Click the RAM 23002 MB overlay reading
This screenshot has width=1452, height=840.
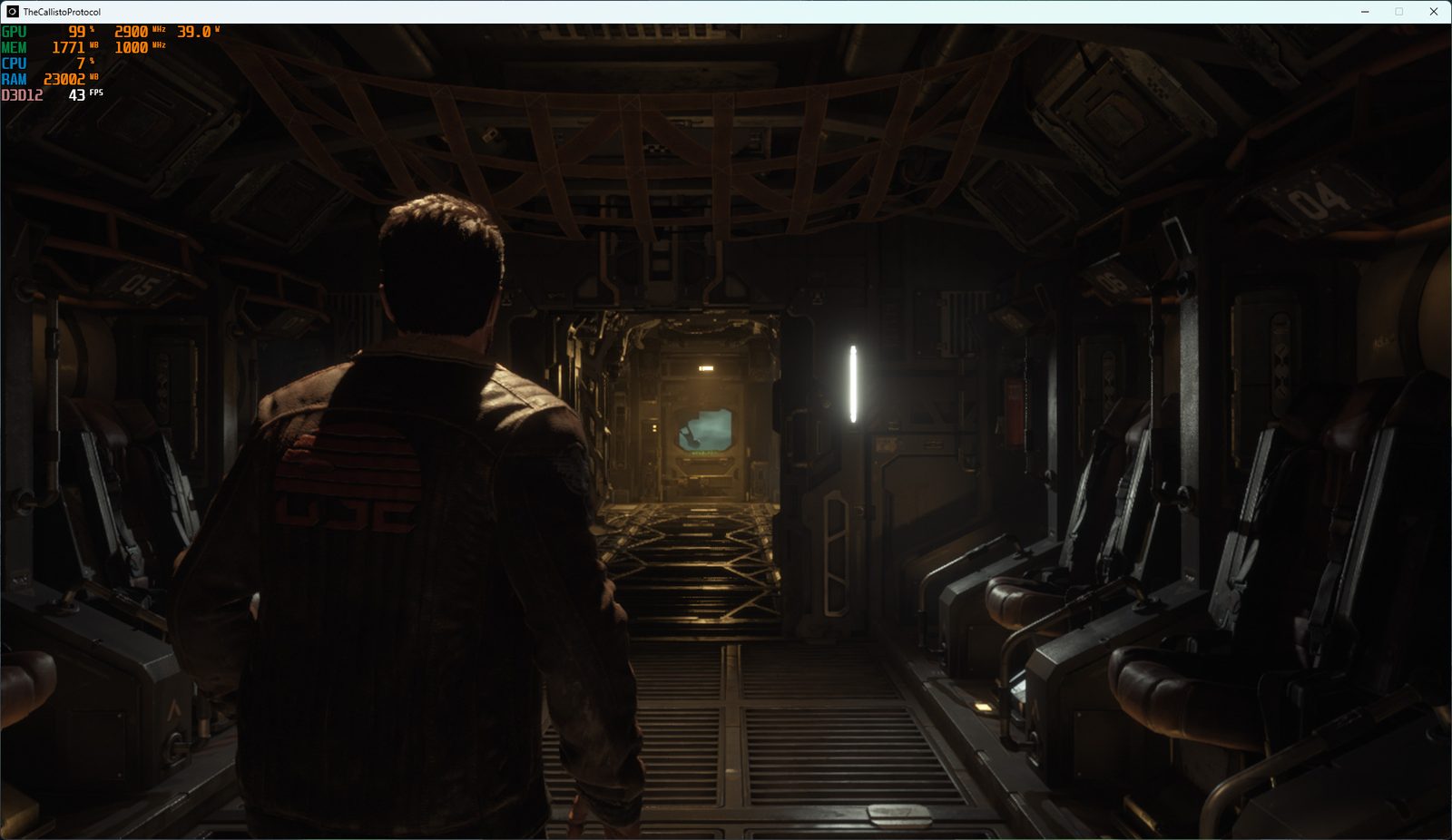click(x=71, y=79)
